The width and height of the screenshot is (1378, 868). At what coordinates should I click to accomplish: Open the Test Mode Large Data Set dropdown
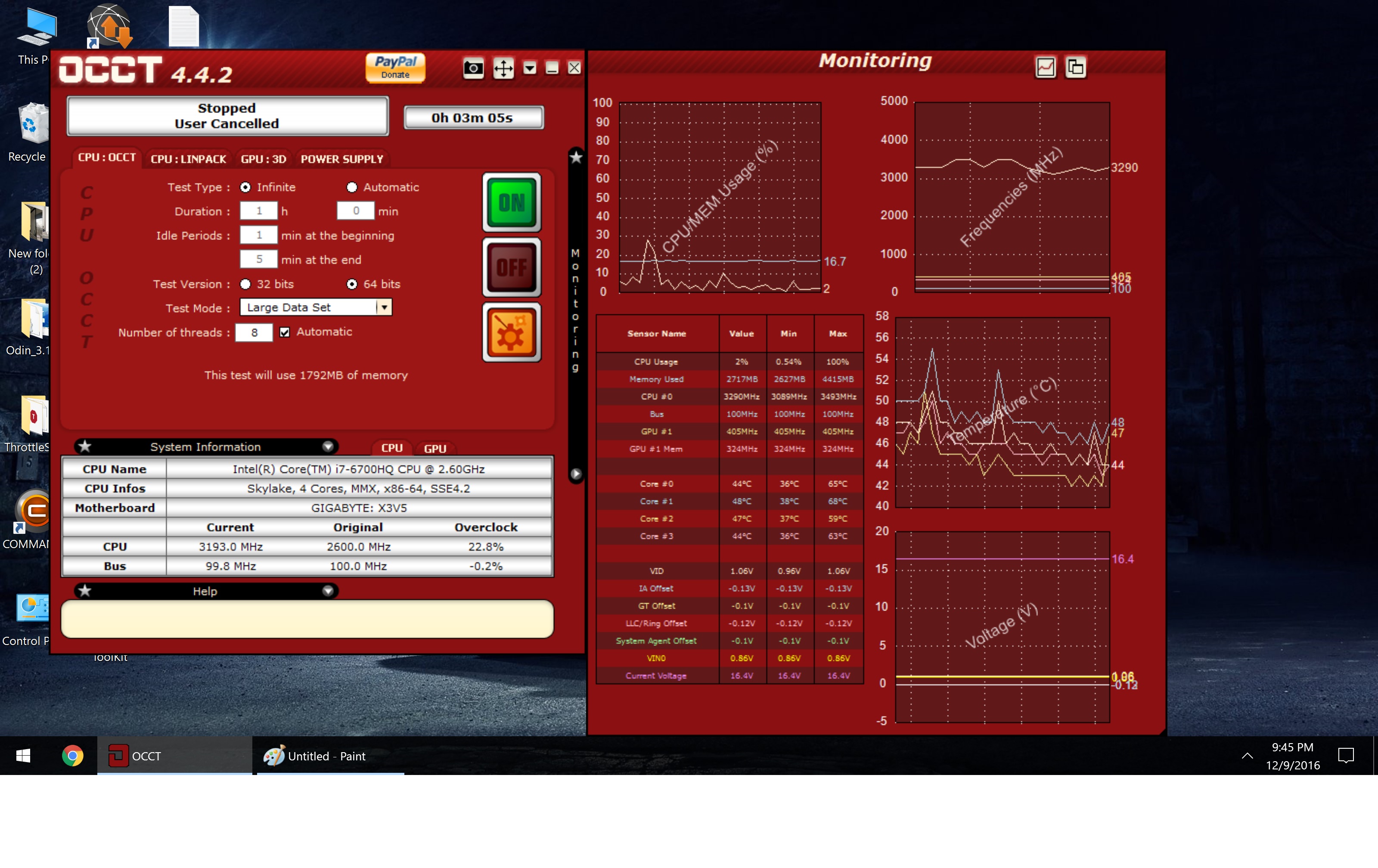[316, 307]
